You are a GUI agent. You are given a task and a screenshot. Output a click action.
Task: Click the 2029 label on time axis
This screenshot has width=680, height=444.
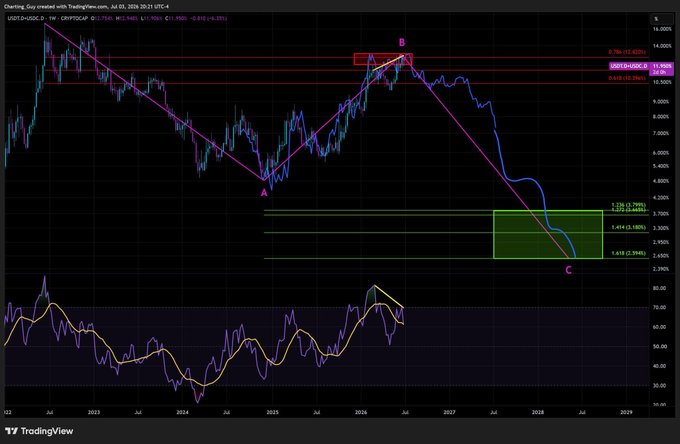click(x=627, y=412)
